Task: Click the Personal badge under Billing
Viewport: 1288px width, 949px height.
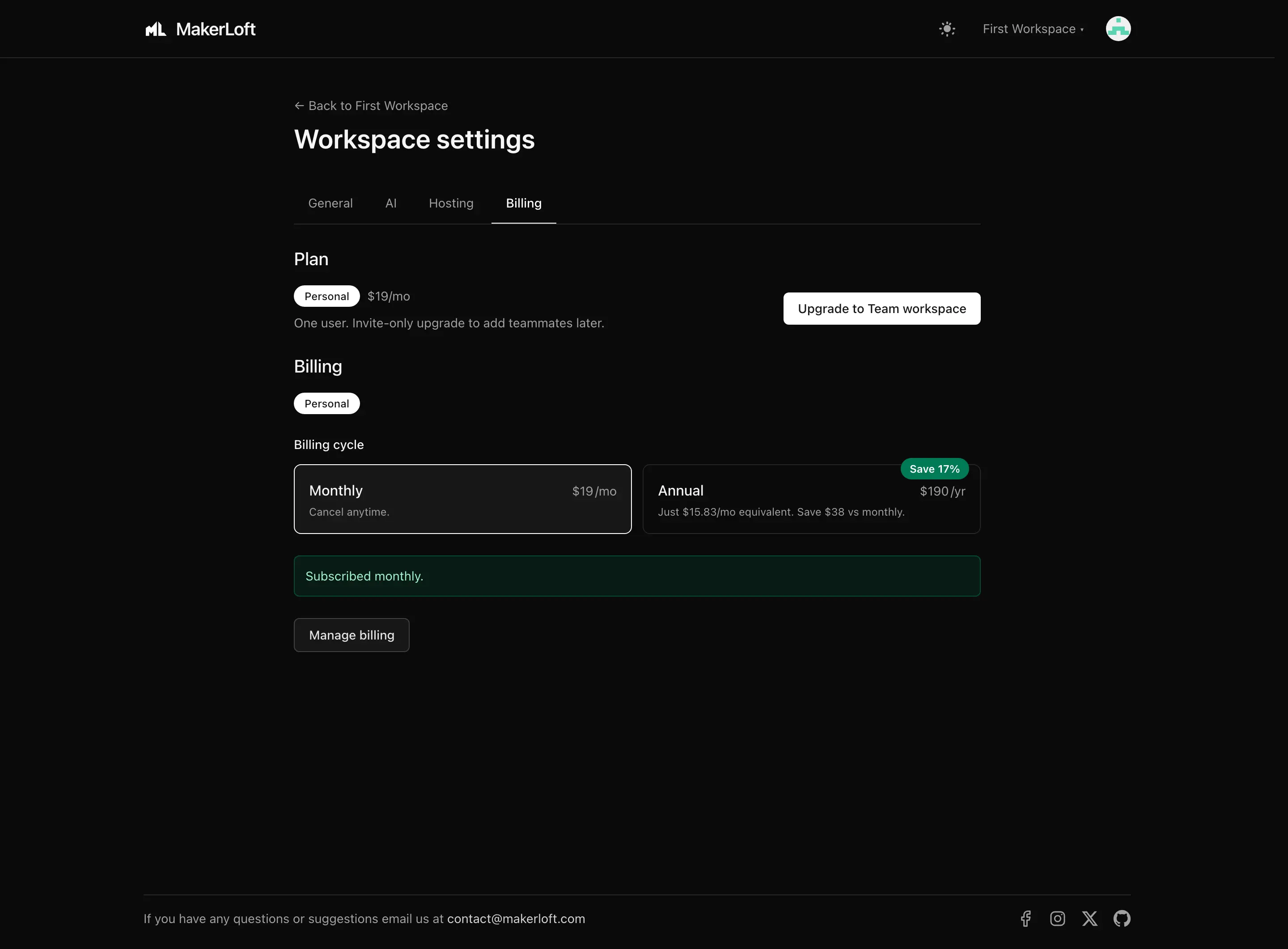Action: tap(327, 403)
